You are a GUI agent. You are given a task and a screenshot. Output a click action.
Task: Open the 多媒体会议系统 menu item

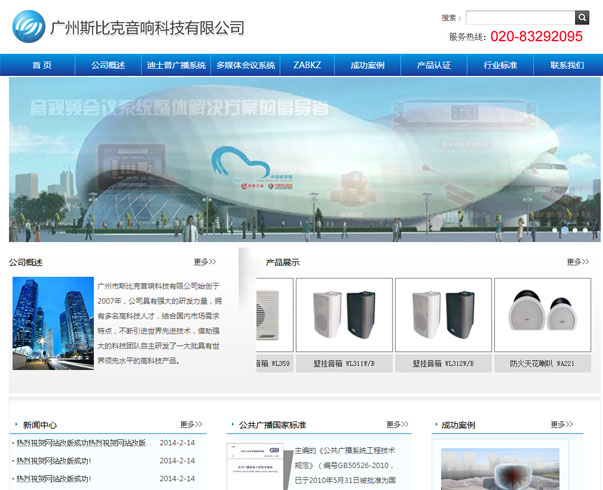pos(245,65)
